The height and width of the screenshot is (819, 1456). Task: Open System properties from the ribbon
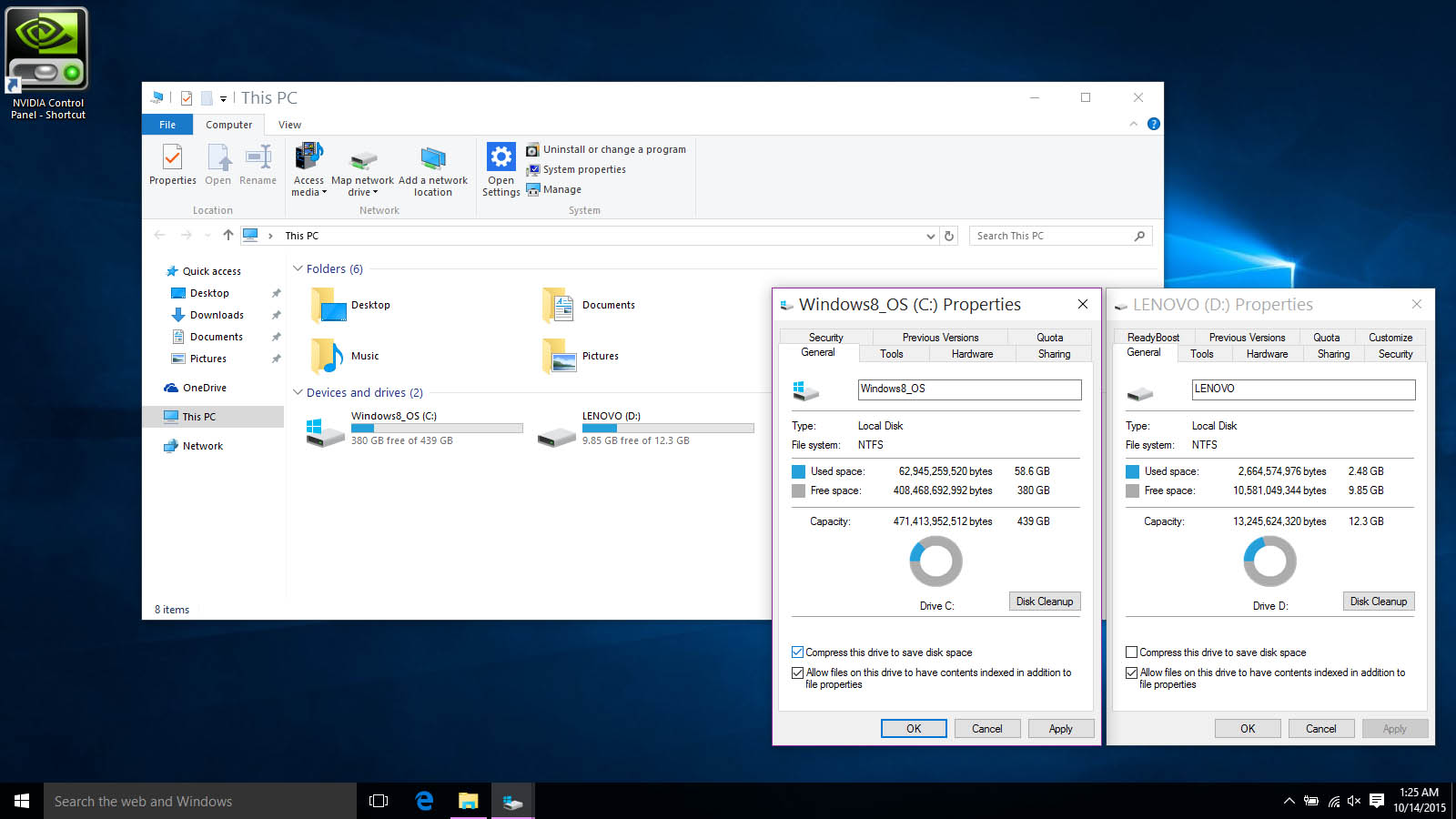click(576, 169)
